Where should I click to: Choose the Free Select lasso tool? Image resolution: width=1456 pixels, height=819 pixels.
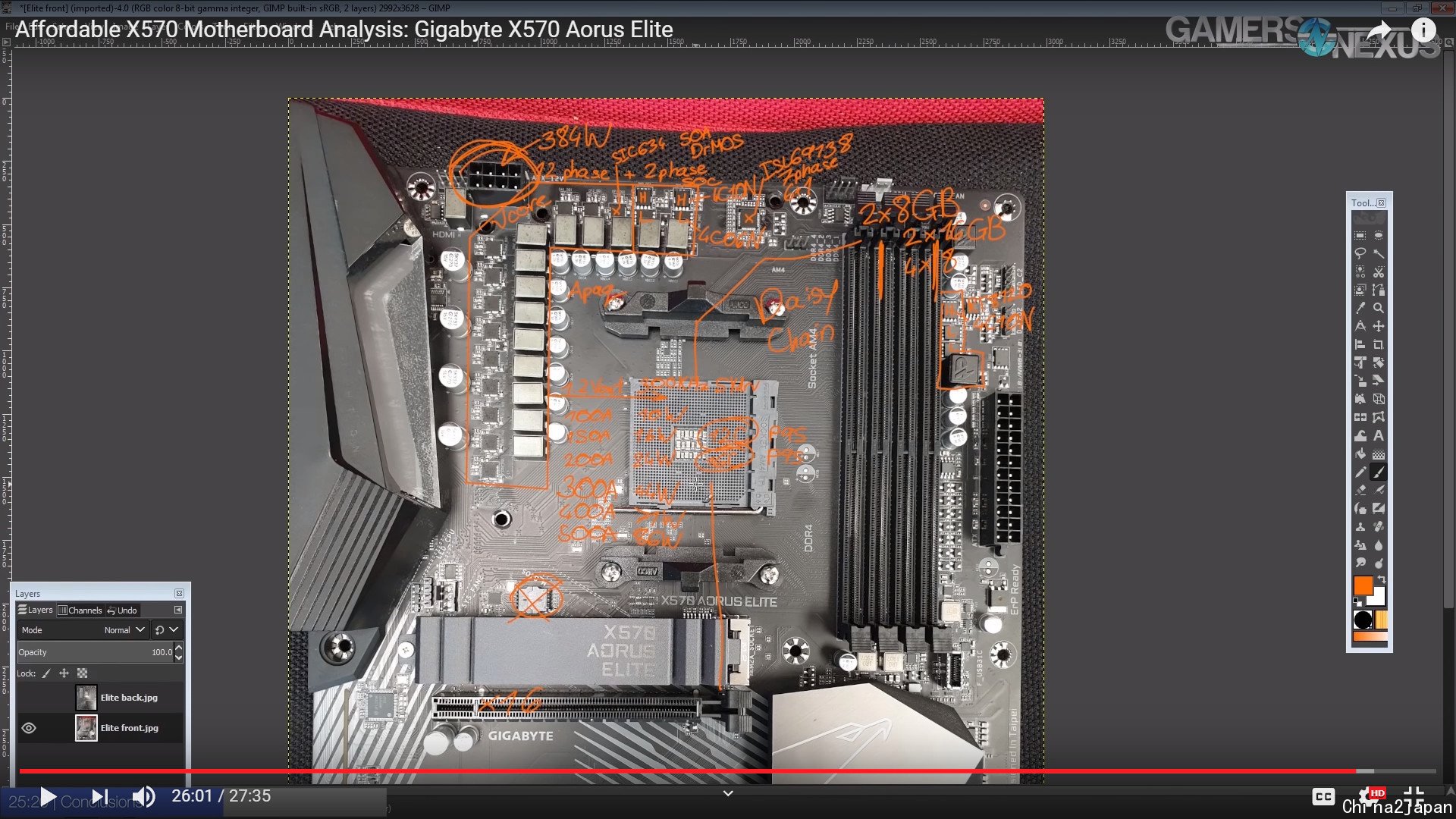1360,254
